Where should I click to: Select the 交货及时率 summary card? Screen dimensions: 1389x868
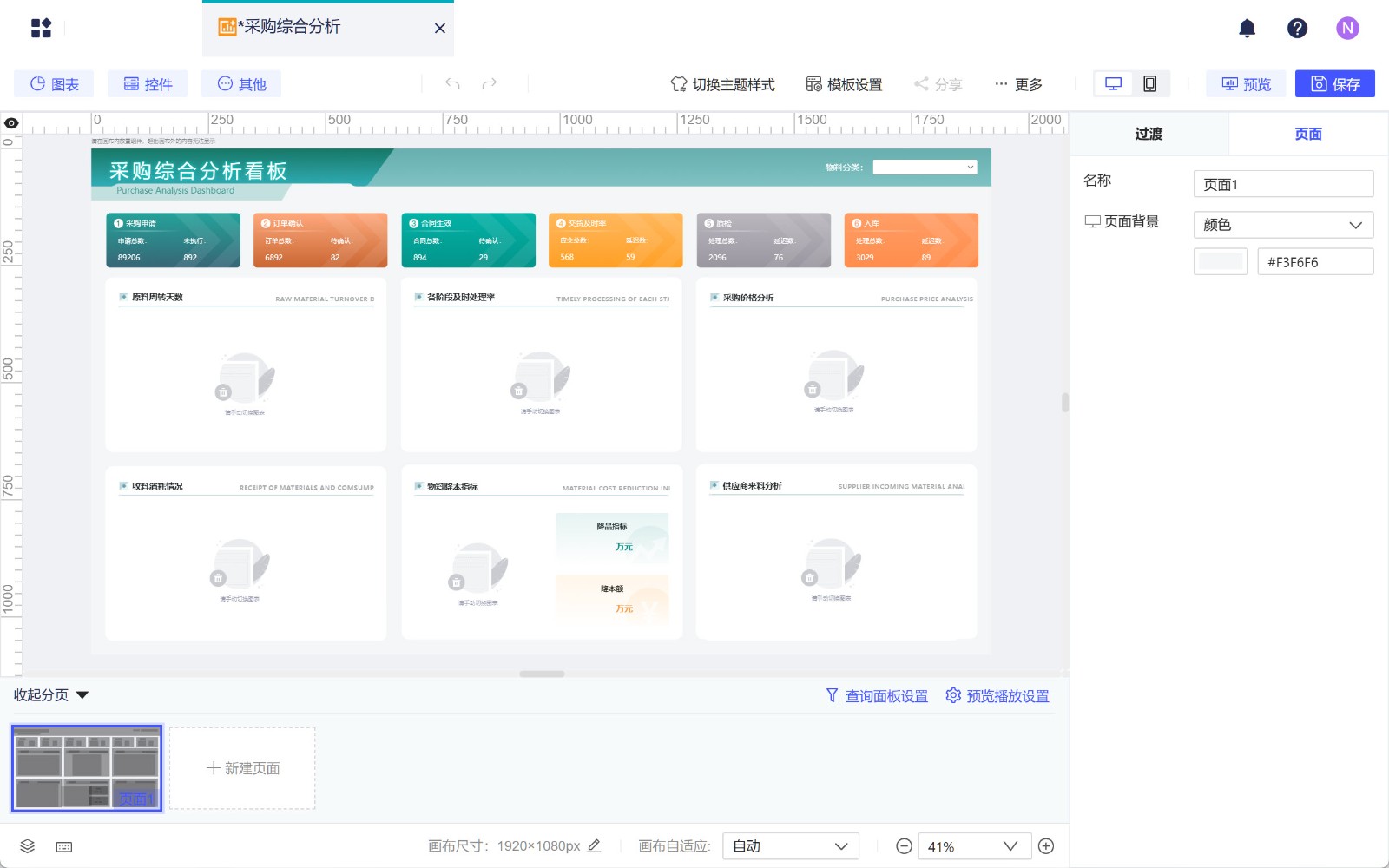616,240
